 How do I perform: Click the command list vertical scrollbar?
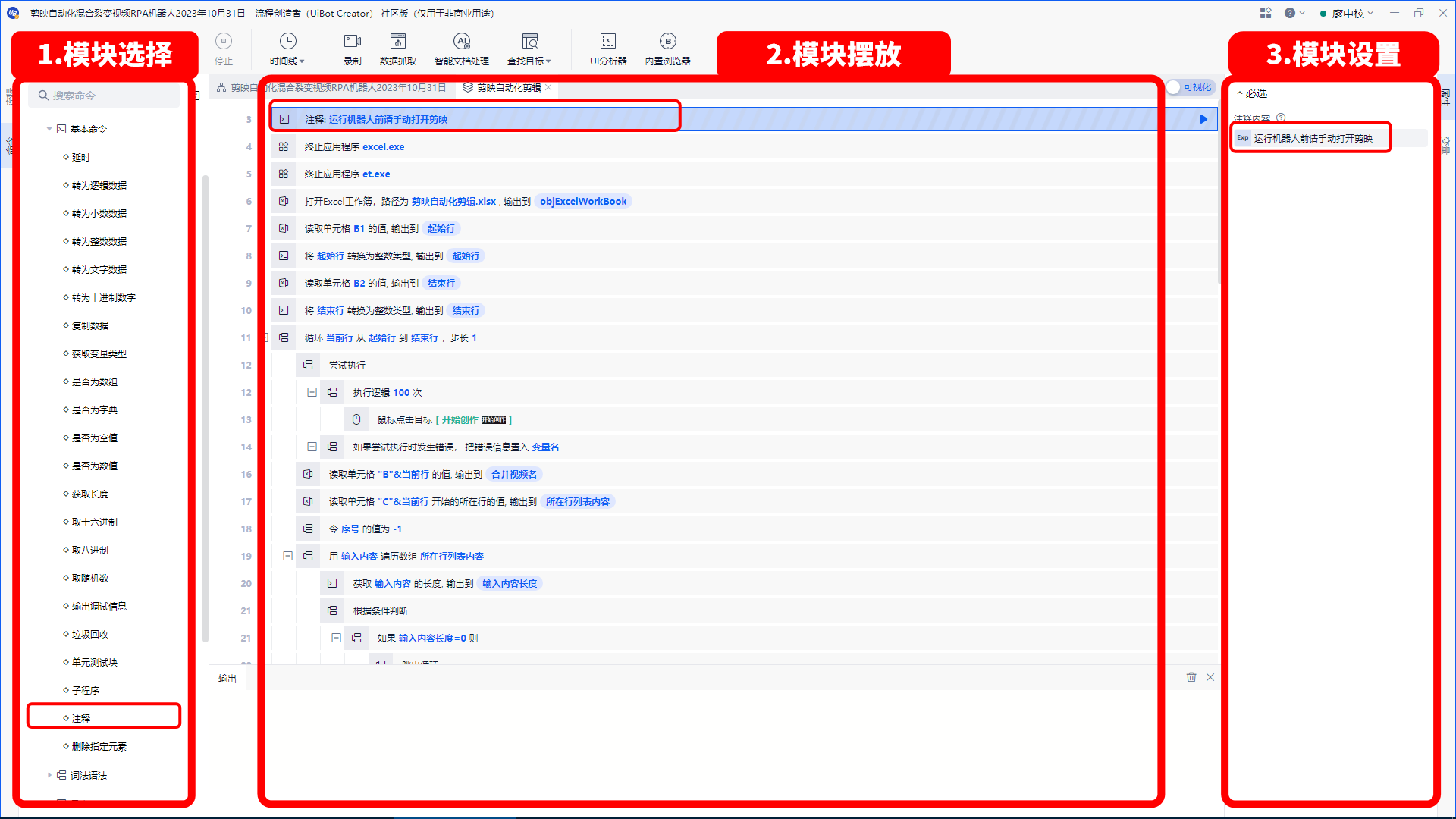206,409
